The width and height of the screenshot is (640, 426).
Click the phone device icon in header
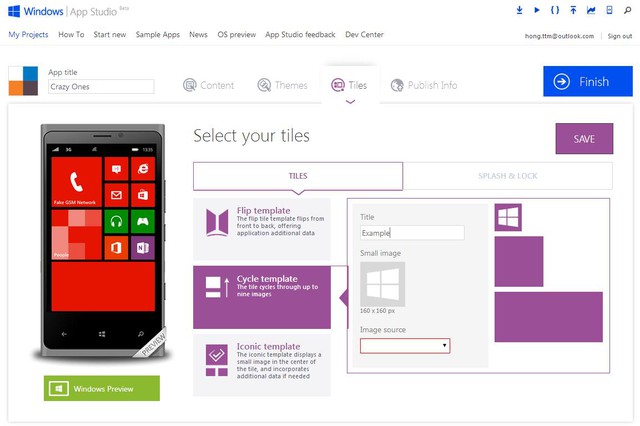[x=609, y=11]
